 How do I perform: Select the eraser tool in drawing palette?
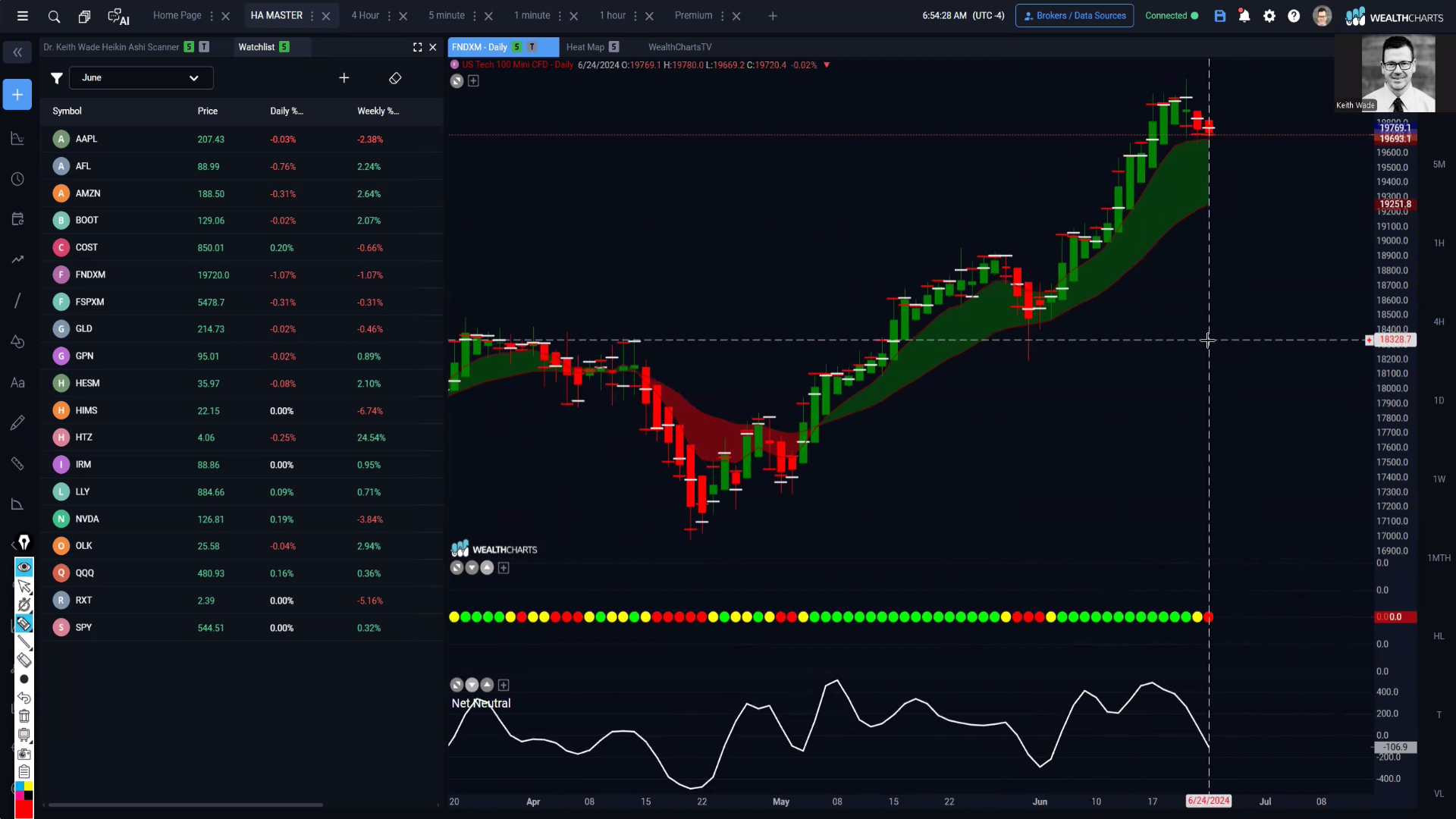coord(24,661)
